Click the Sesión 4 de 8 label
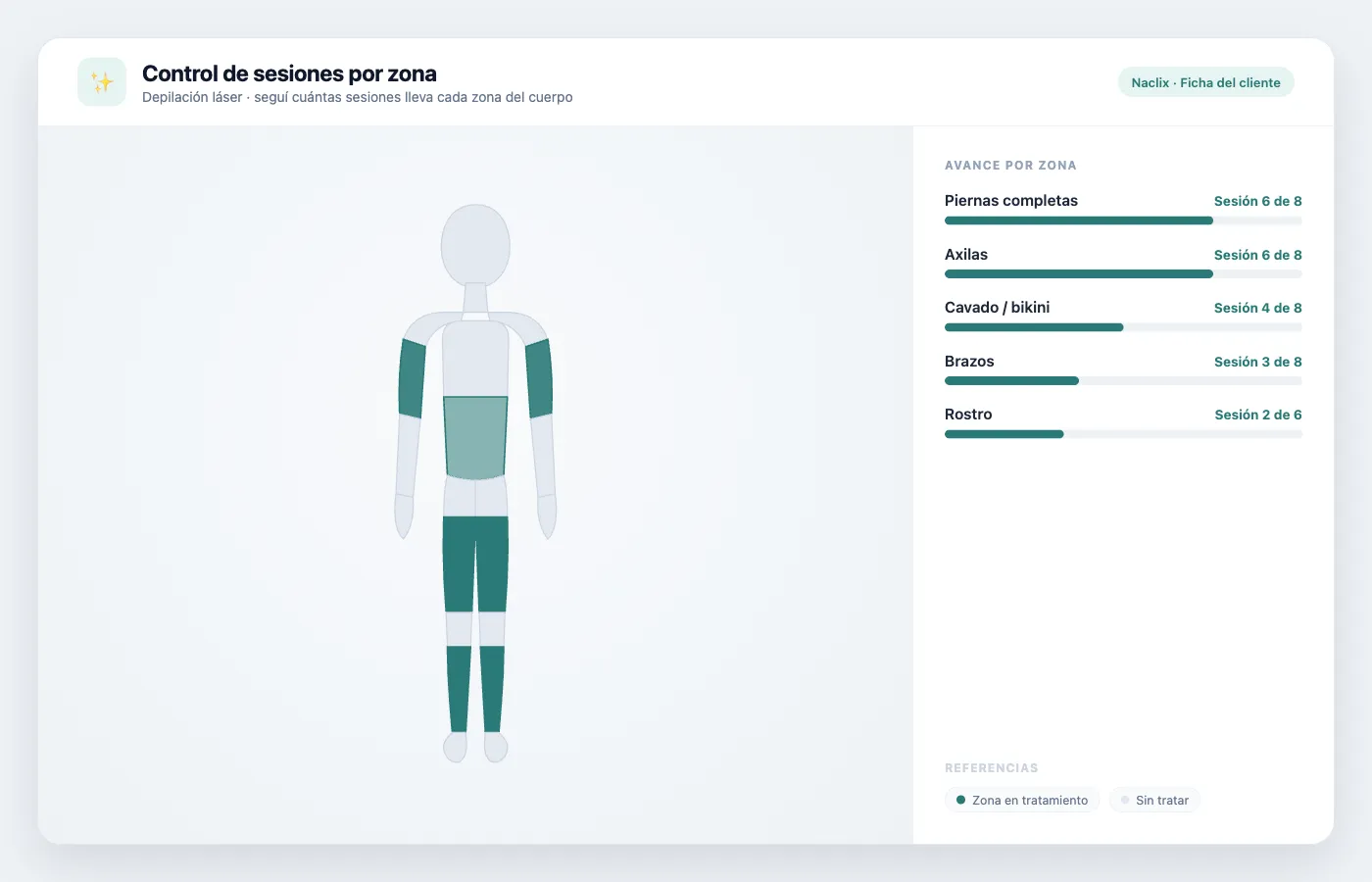Viewport: 1372px width, 882px height. pos(1257,308)
